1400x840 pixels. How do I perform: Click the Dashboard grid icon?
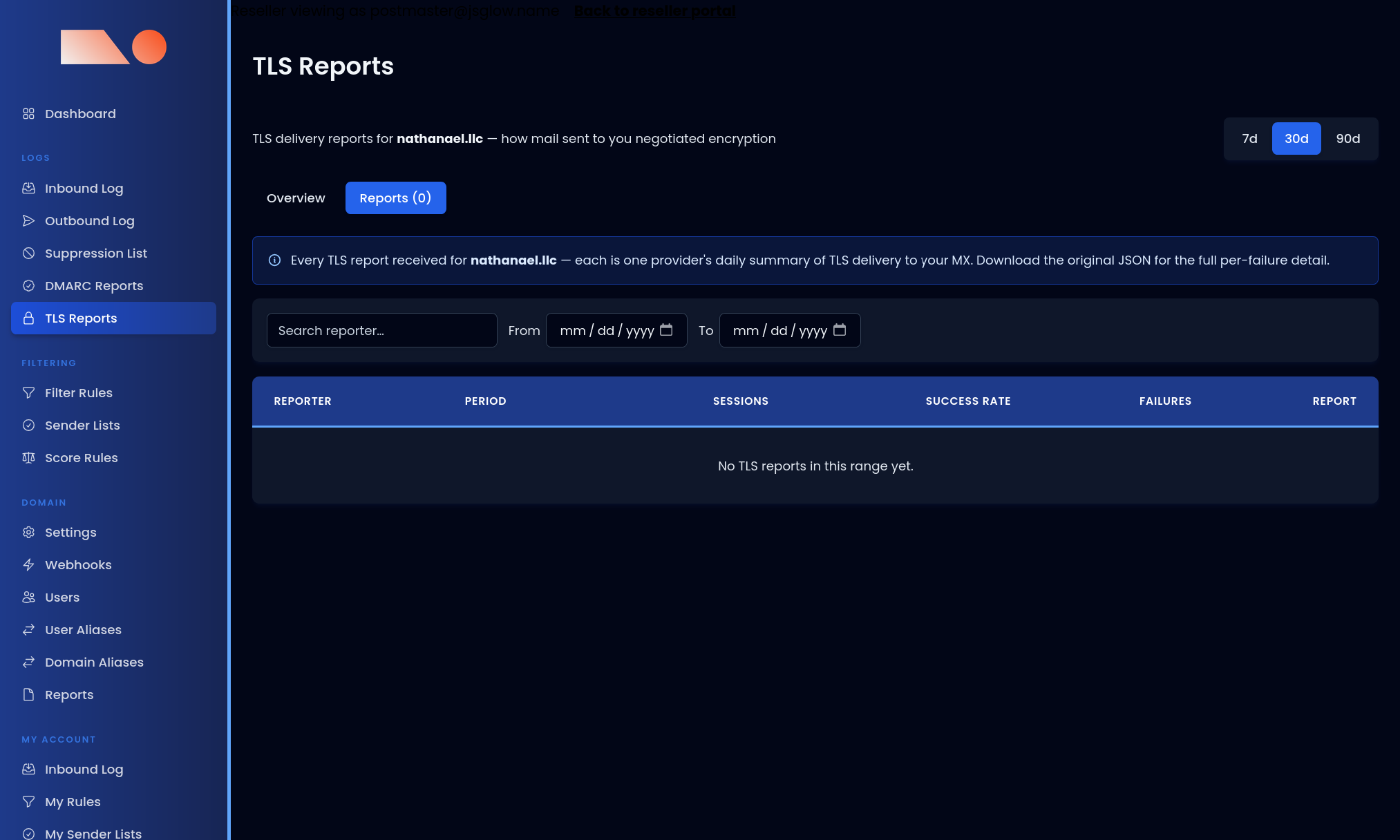tap(28, 113)
